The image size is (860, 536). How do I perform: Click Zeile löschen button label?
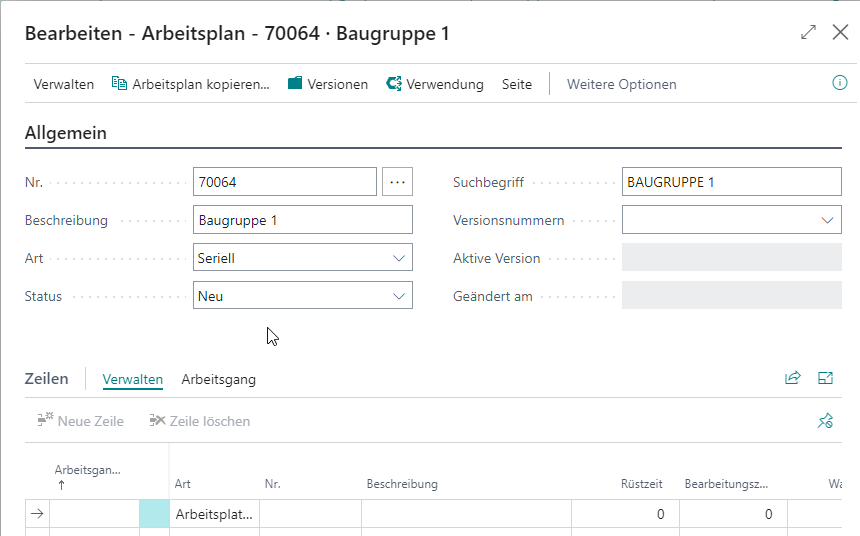pos(210,421)
